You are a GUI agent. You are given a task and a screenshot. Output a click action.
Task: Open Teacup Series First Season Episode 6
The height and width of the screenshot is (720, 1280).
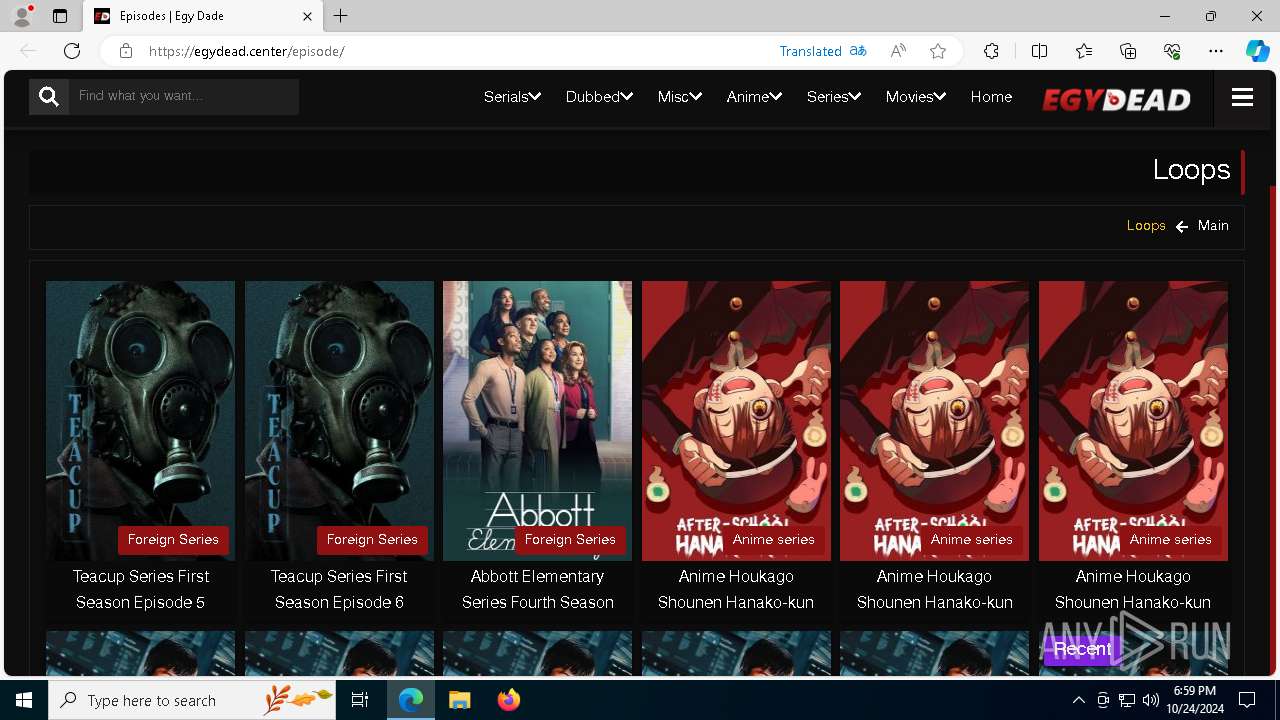(339, 589)
